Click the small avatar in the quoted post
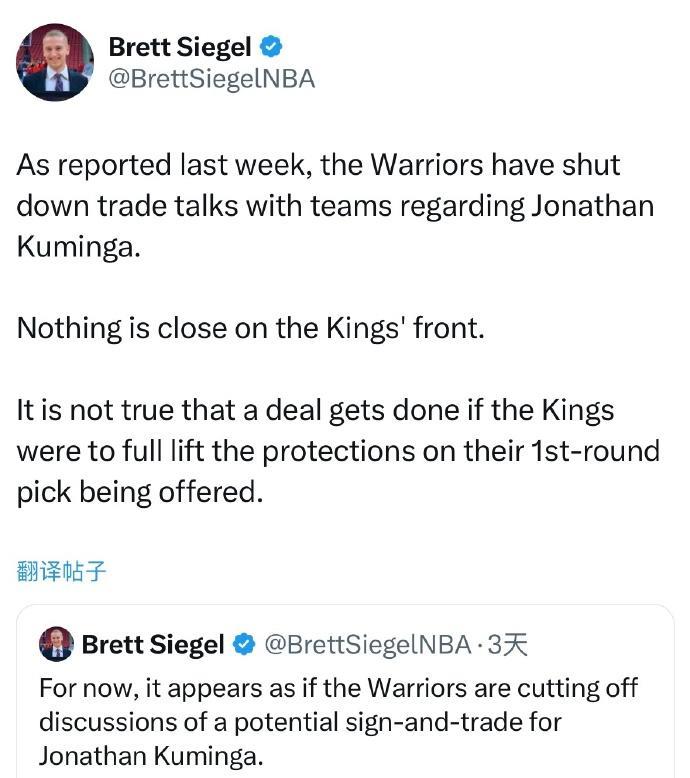 pyautogui.click(x=57, y=645)
